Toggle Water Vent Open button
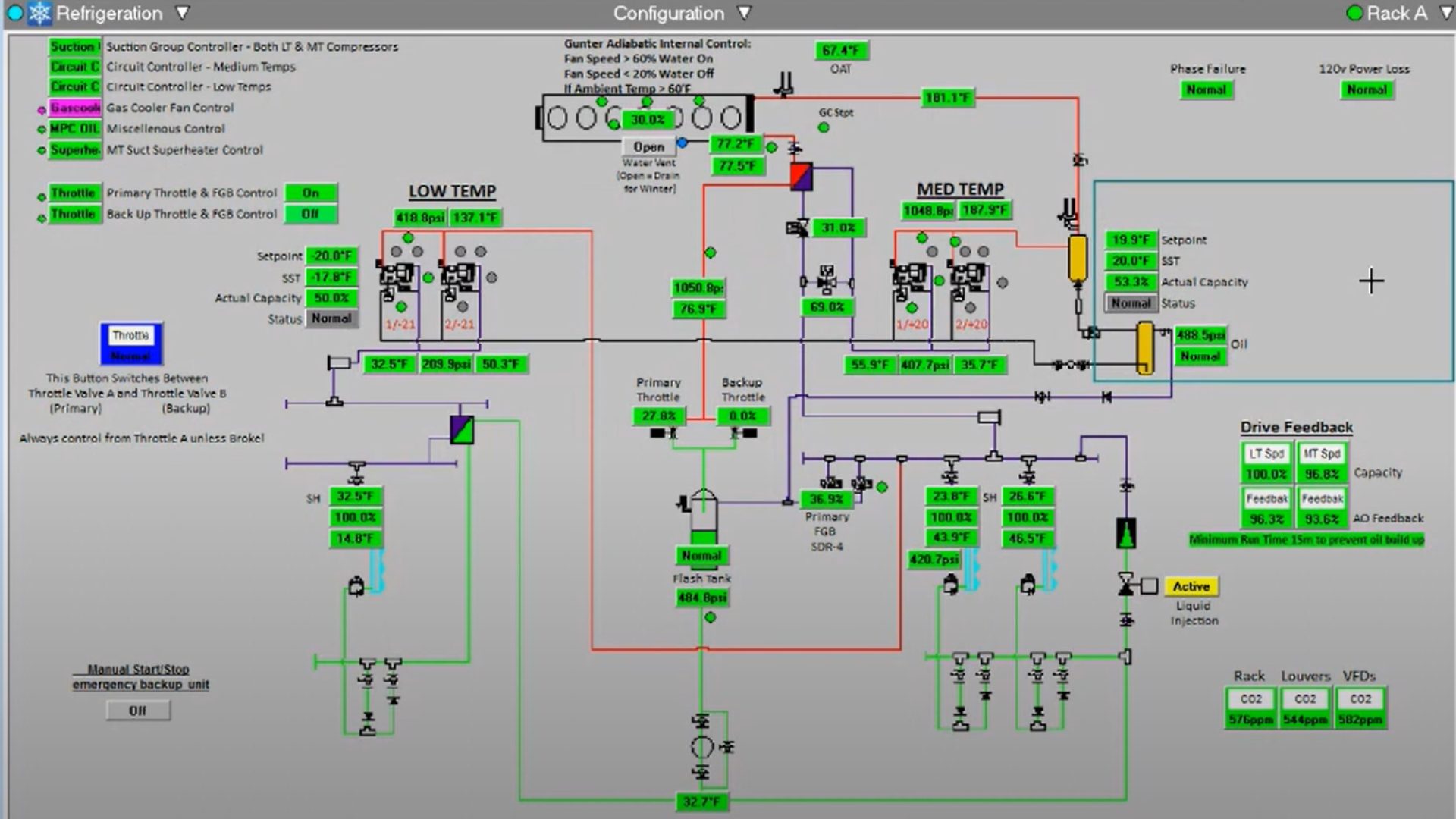Image resolution: width=1456 pixels, height=819 pixels. pos(648,146)
